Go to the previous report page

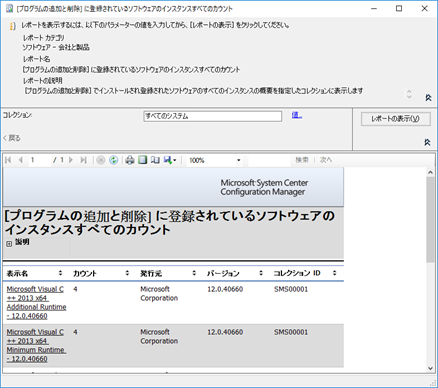(21, 160)
